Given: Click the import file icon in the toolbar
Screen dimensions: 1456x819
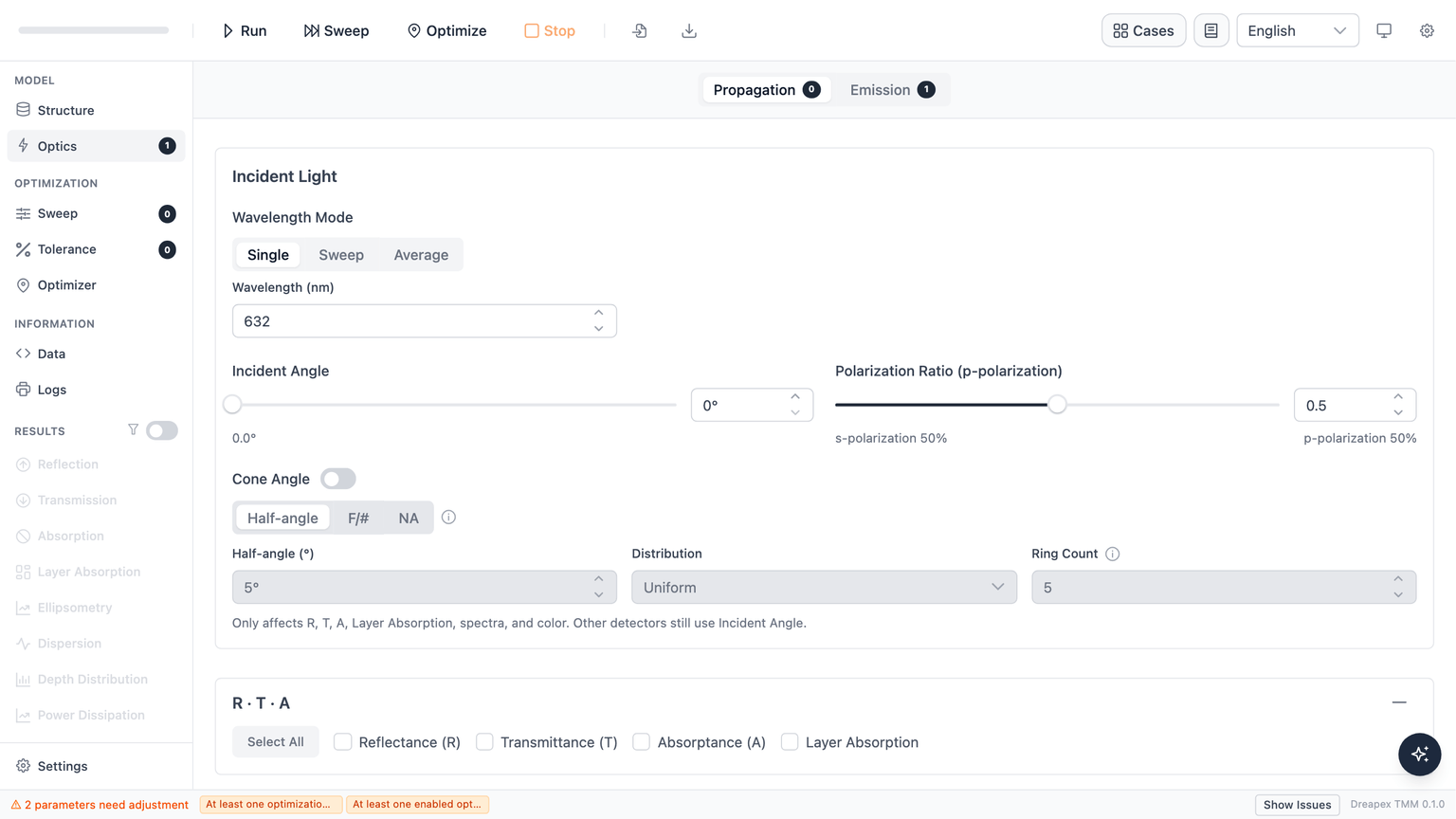Looking at the screenshot, I should tap(640, 30).
